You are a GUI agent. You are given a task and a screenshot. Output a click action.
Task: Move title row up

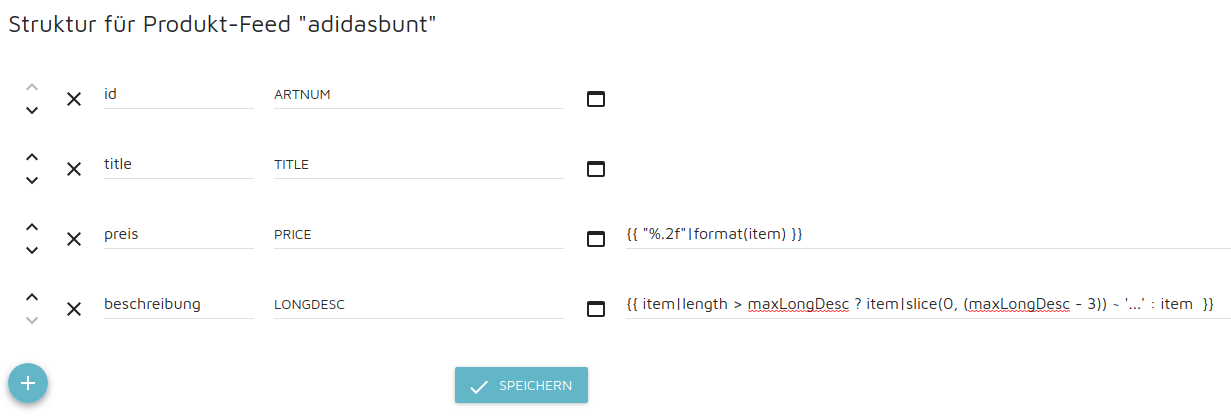click(32, 157)
